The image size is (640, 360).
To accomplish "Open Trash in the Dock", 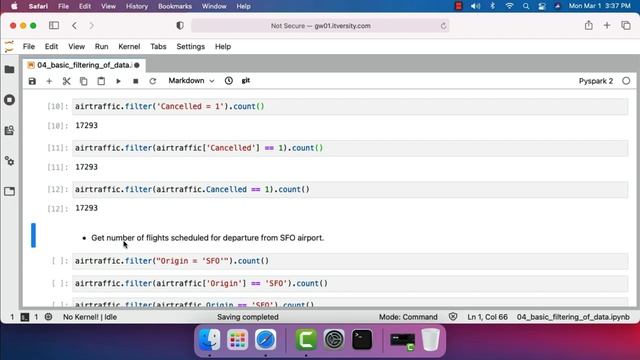I will (x=430, y=340).
